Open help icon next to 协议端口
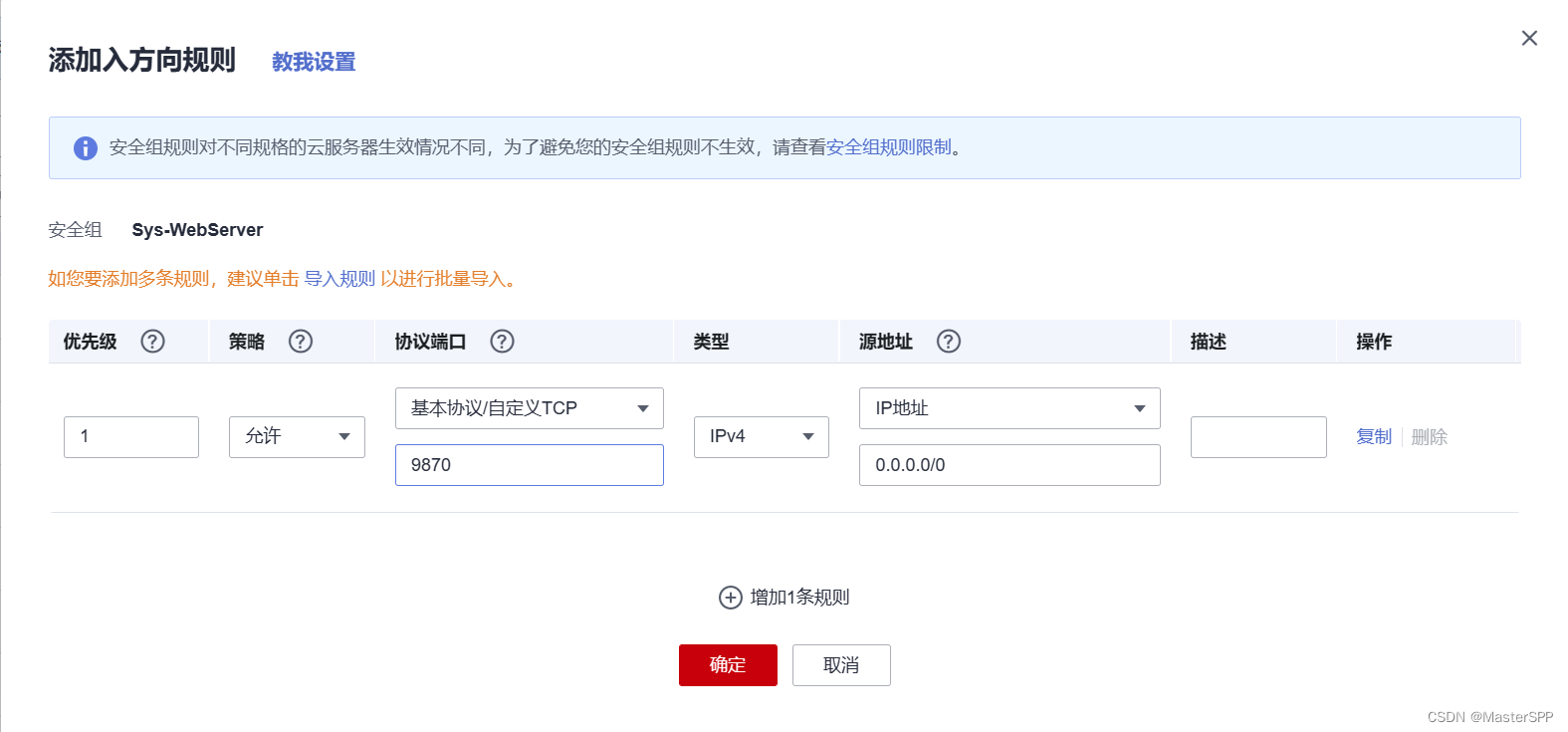1568x732 pixels. (x=502, y=342)
